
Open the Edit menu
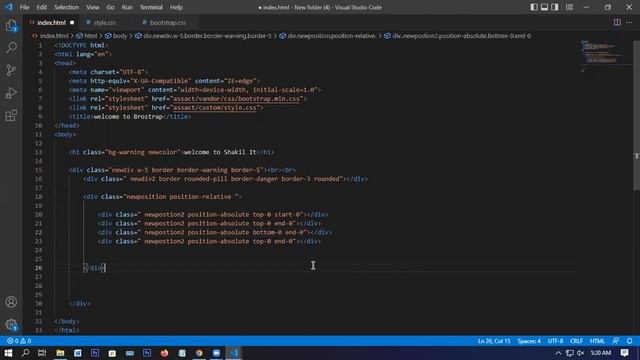tap(41, 7)
